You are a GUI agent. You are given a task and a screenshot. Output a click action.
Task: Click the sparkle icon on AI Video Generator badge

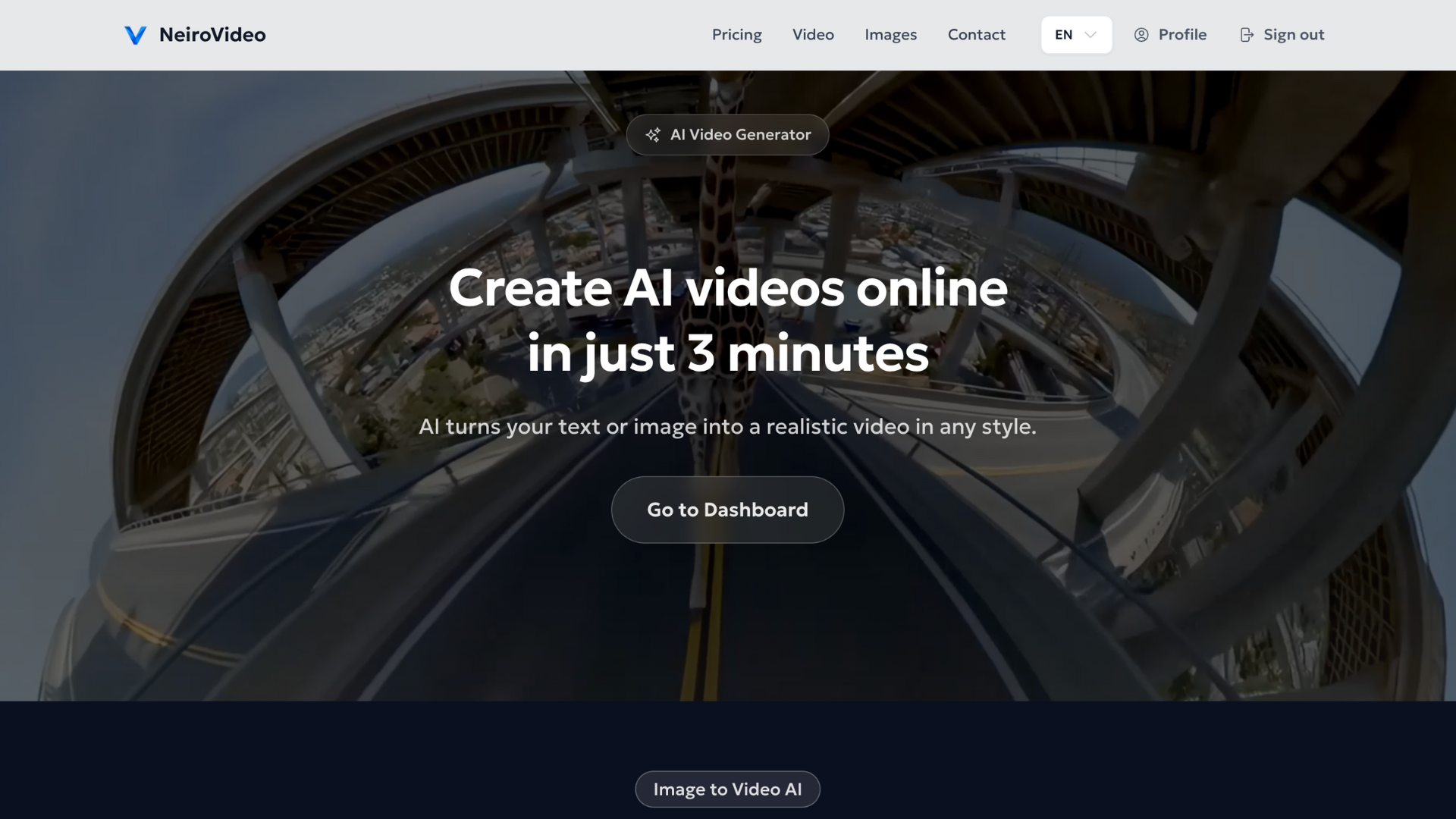653,134
